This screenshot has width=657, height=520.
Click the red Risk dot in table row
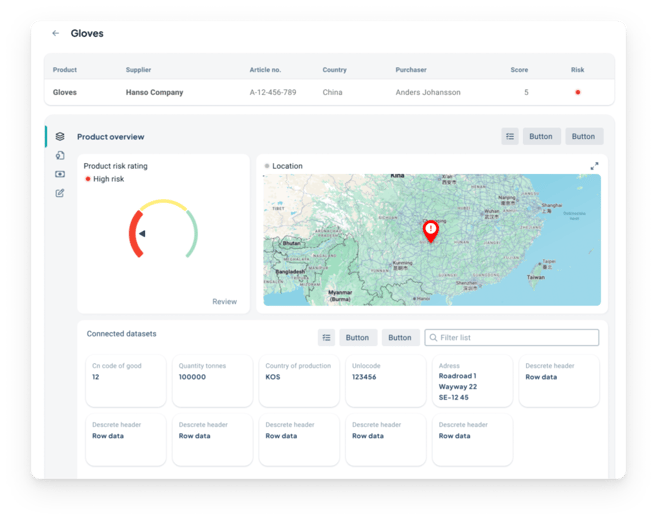click(577, 92)
